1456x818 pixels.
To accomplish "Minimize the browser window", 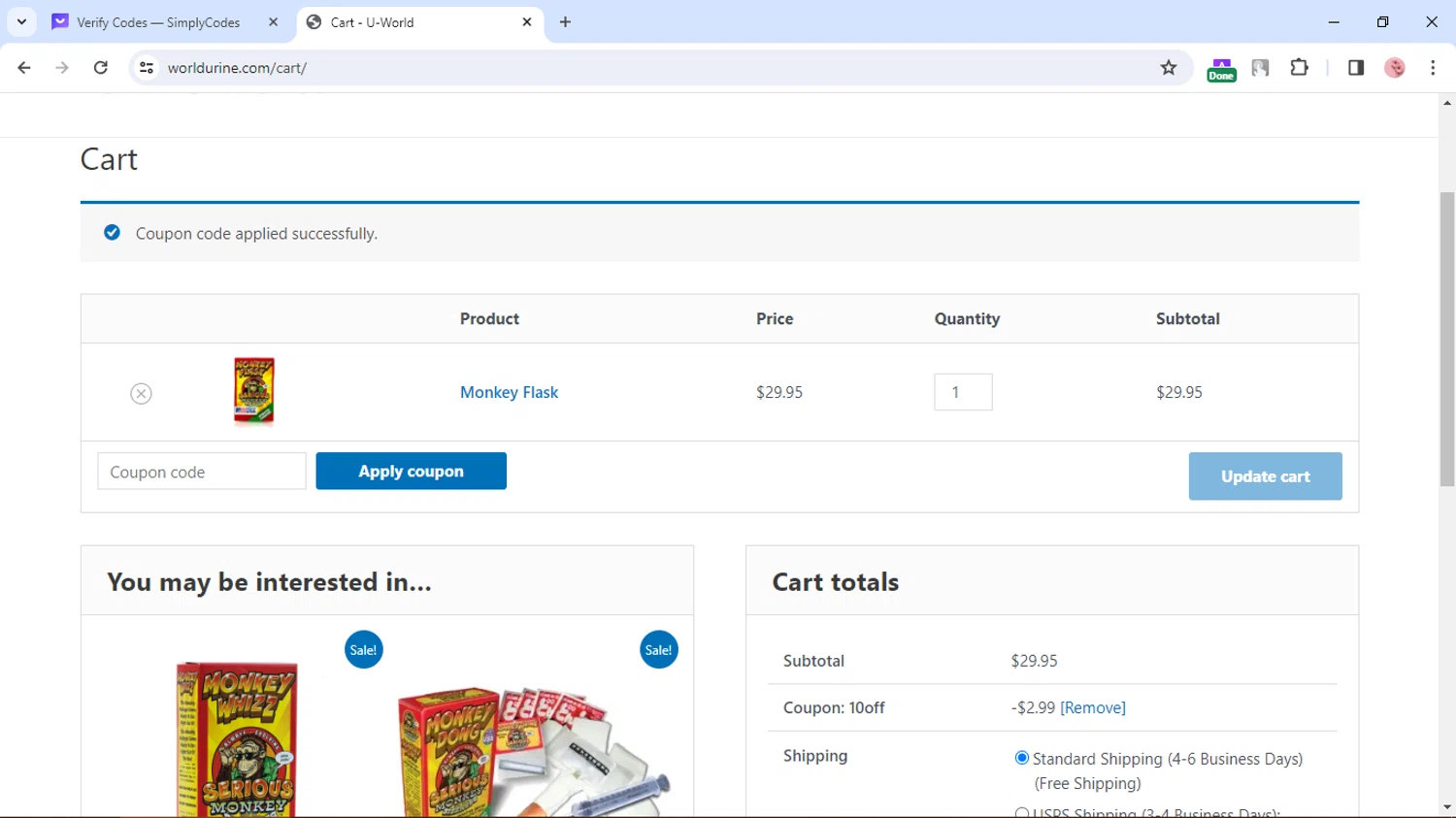I will pyautogui.click(x=1334, y=22).
